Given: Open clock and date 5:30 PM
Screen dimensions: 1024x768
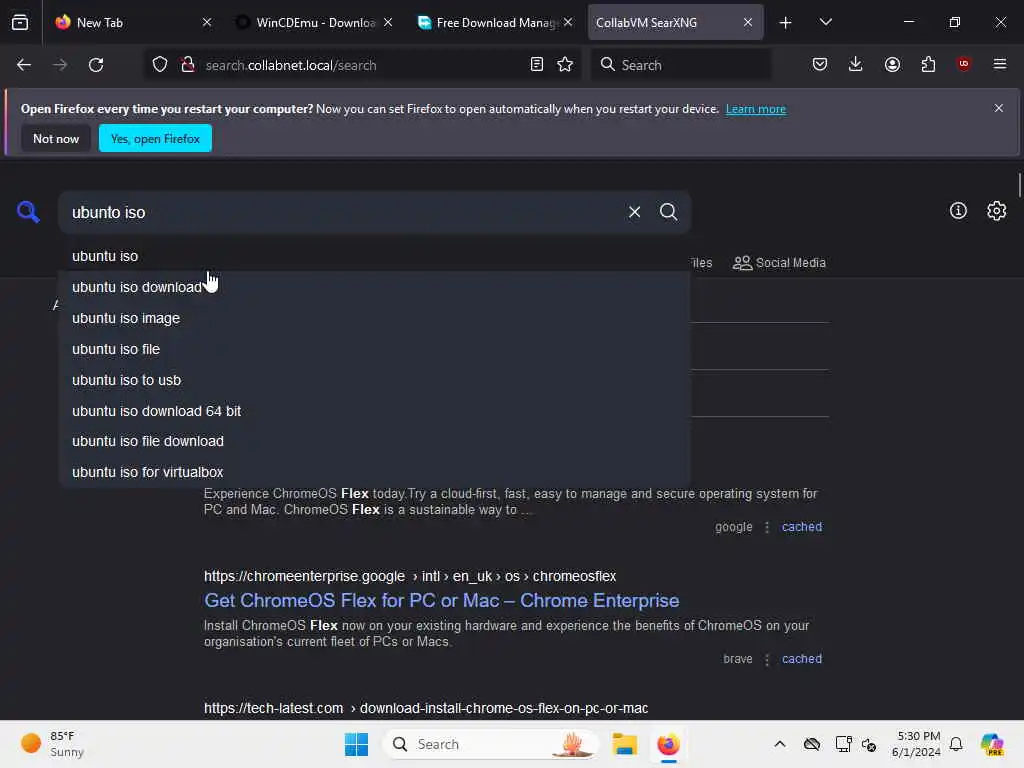Looking at the screenshot, I should [x=917, y=744].
